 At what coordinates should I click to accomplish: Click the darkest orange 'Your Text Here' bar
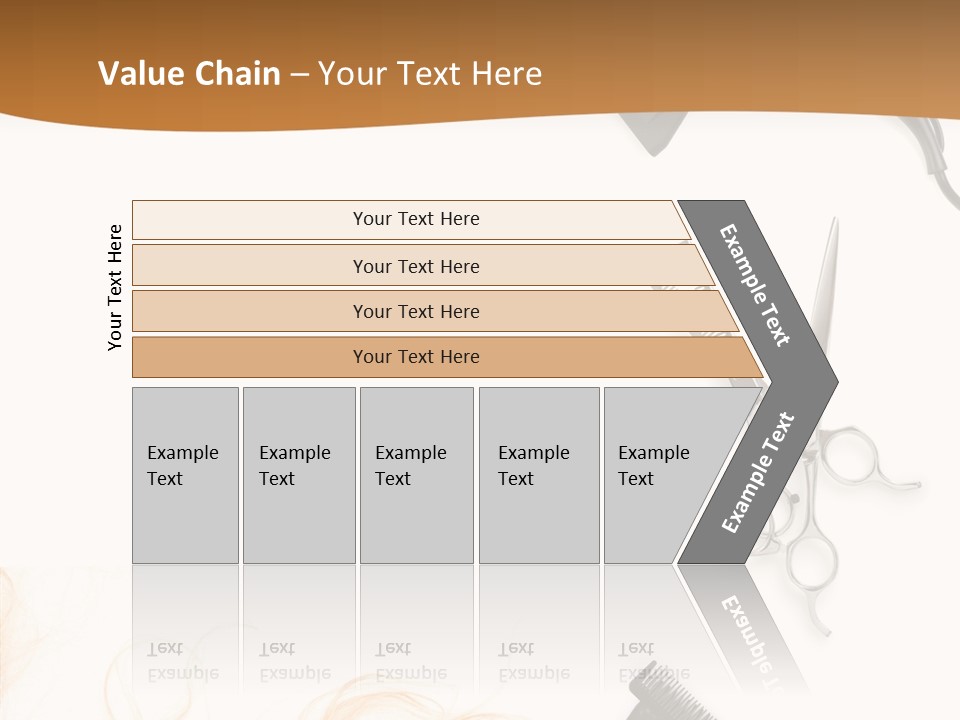point(447,357)
